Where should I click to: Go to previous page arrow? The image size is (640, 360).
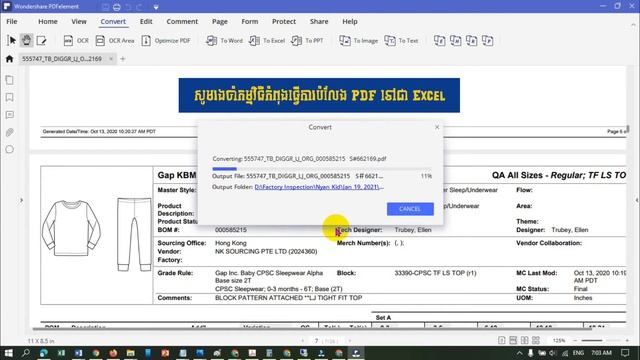302,340
